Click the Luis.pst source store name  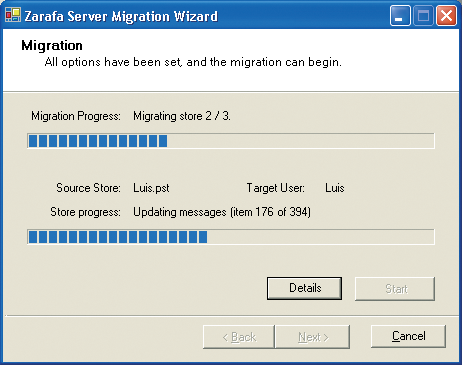pos(151,188)
